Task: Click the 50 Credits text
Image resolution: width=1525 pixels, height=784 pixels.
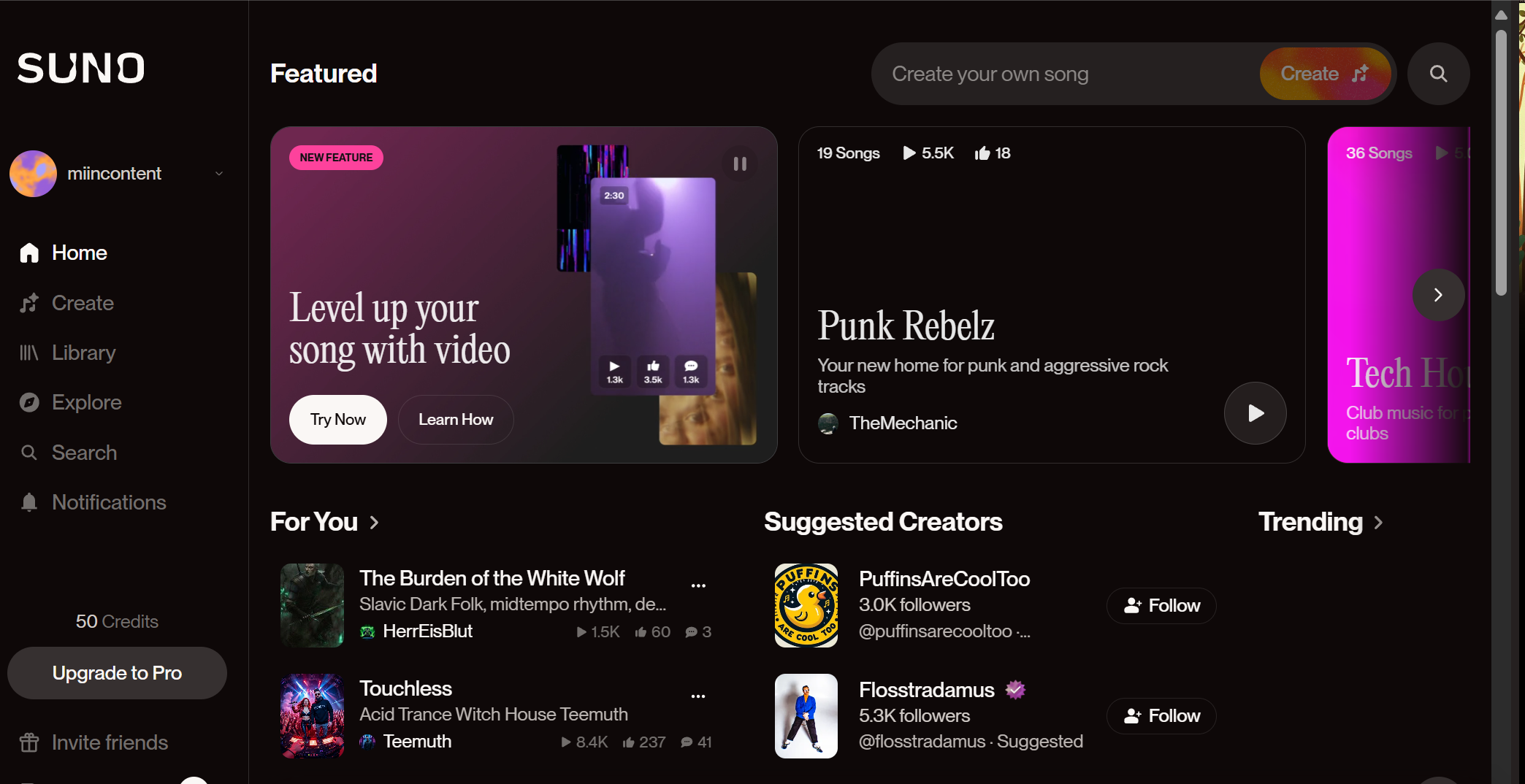Action: 117,621
